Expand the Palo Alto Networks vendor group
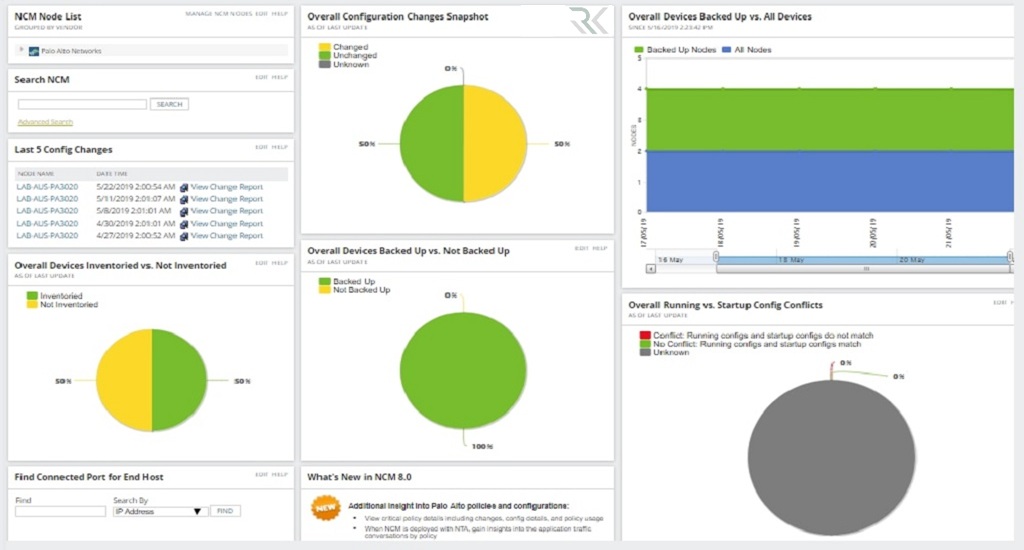This screenshot has width=1024, height=550. point(21,50)
